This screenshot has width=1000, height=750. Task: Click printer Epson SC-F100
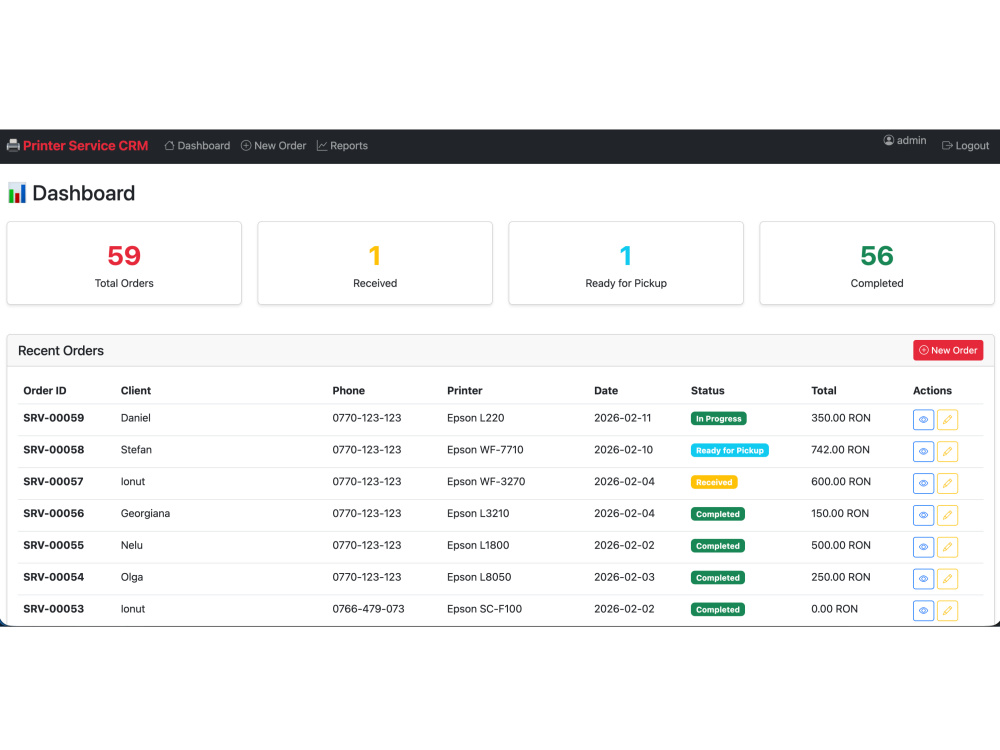[x=484, y=609]
